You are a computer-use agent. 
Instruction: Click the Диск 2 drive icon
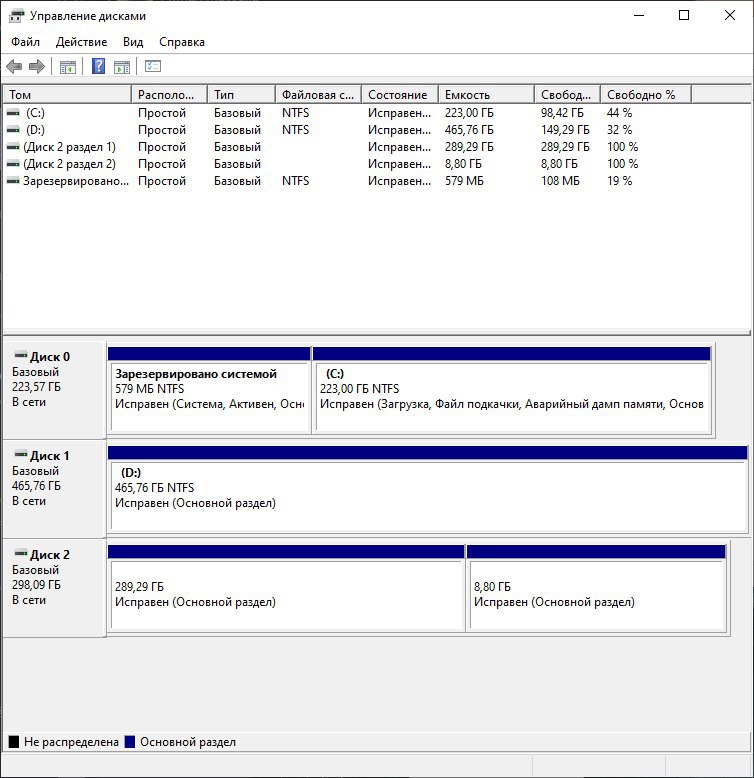click(x=21, y=552)
